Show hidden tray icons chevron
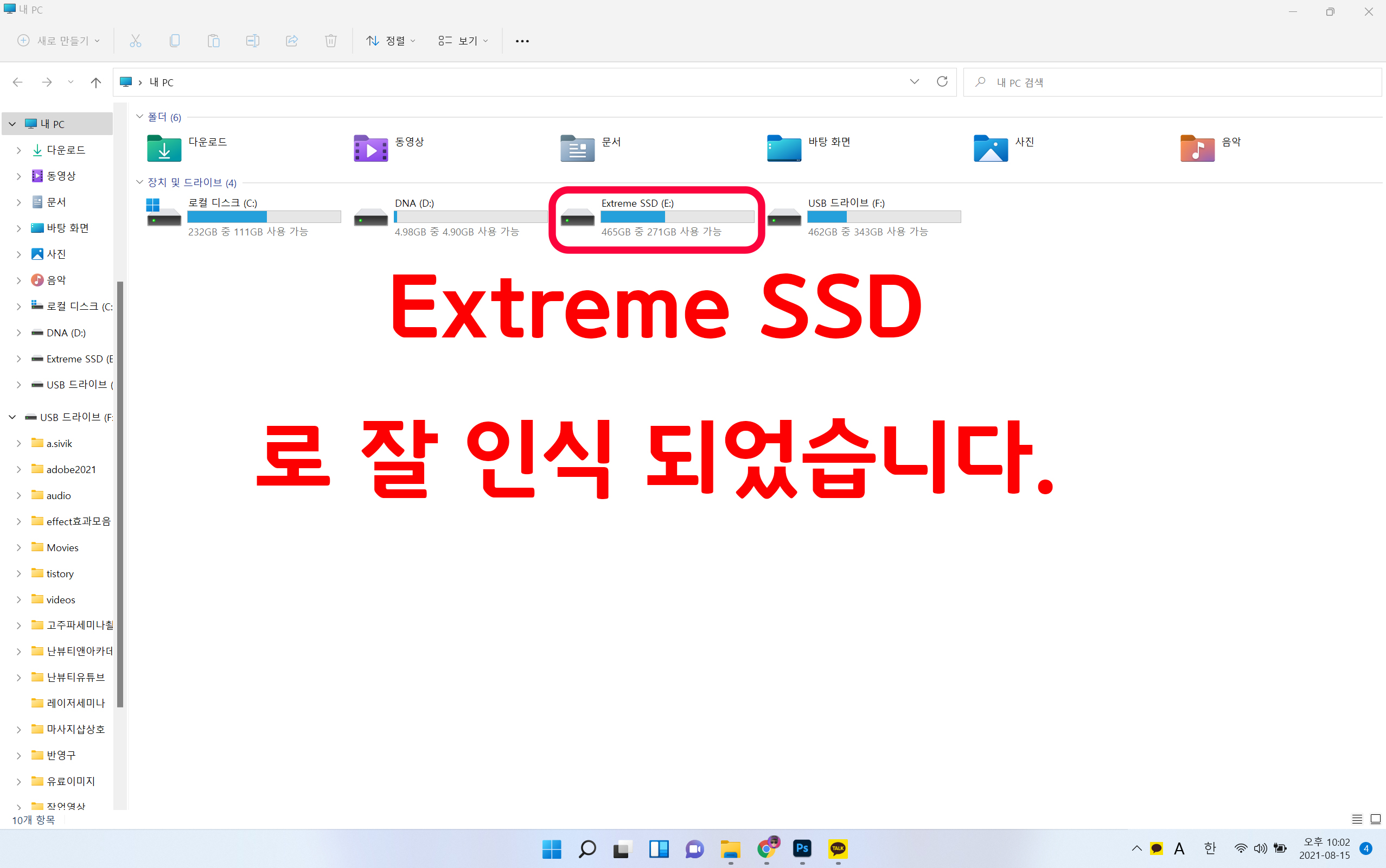Screen dimensions: 1386x868 tap(1137, 848)
